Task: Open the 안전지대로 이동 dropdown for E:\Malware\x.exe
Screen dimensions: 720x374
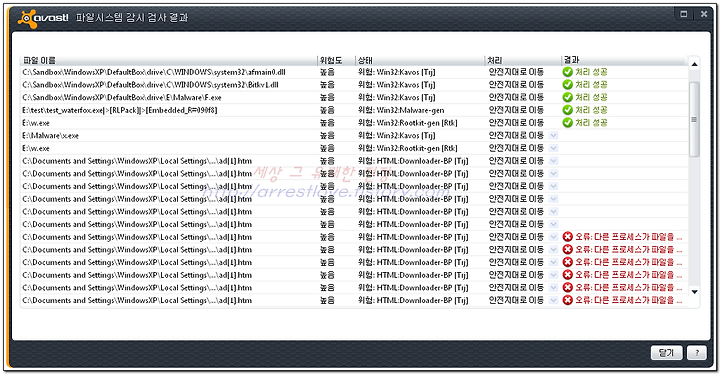Action: click(x=553, y=136)
